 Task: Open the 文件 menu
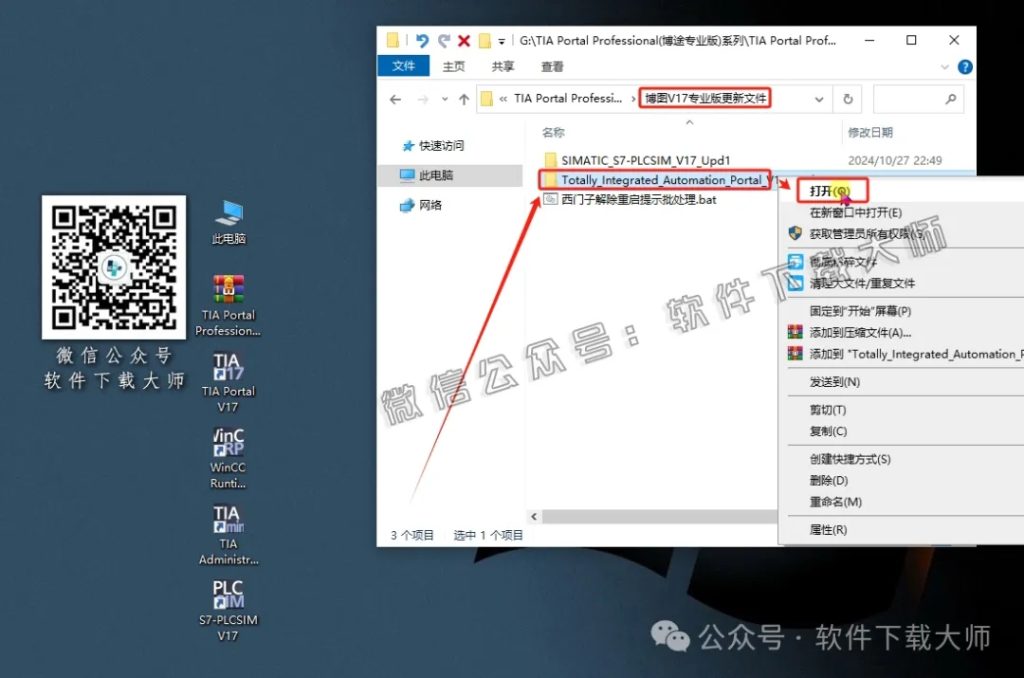pos(403,66)
